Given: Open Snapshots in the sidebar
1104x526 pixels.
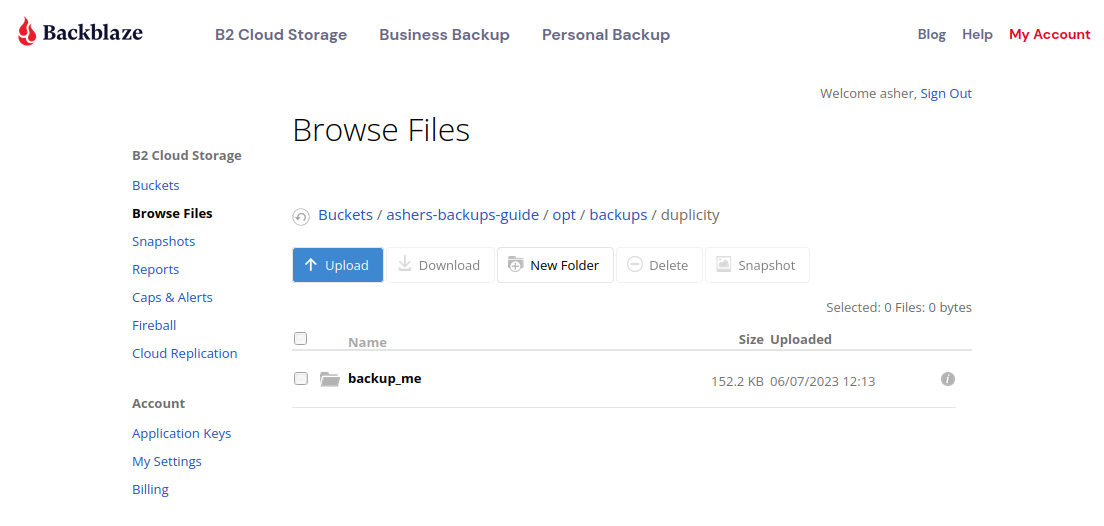Looking at the screenshot, I should pos(163,242).
